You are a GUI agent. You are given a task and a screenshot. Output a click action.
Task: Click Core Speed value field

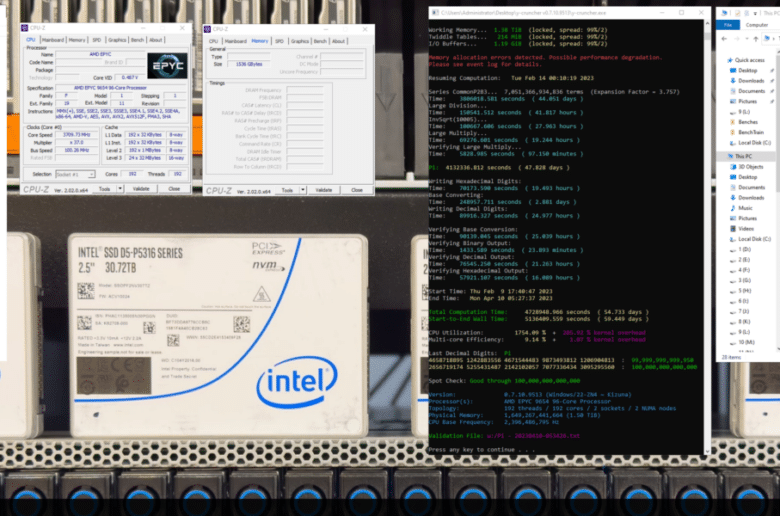tap(77, 135)
